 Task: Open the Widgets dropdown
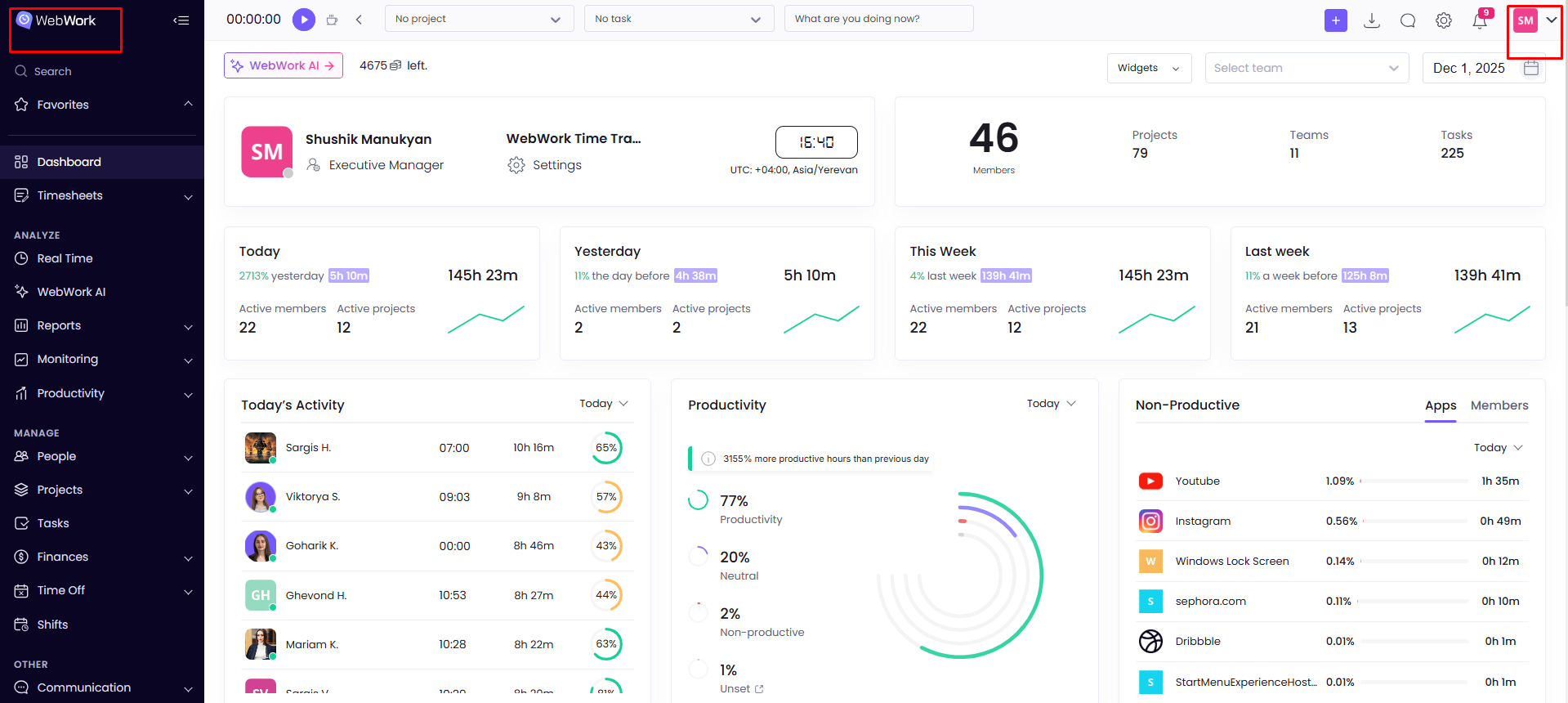tap(1148, 68)
